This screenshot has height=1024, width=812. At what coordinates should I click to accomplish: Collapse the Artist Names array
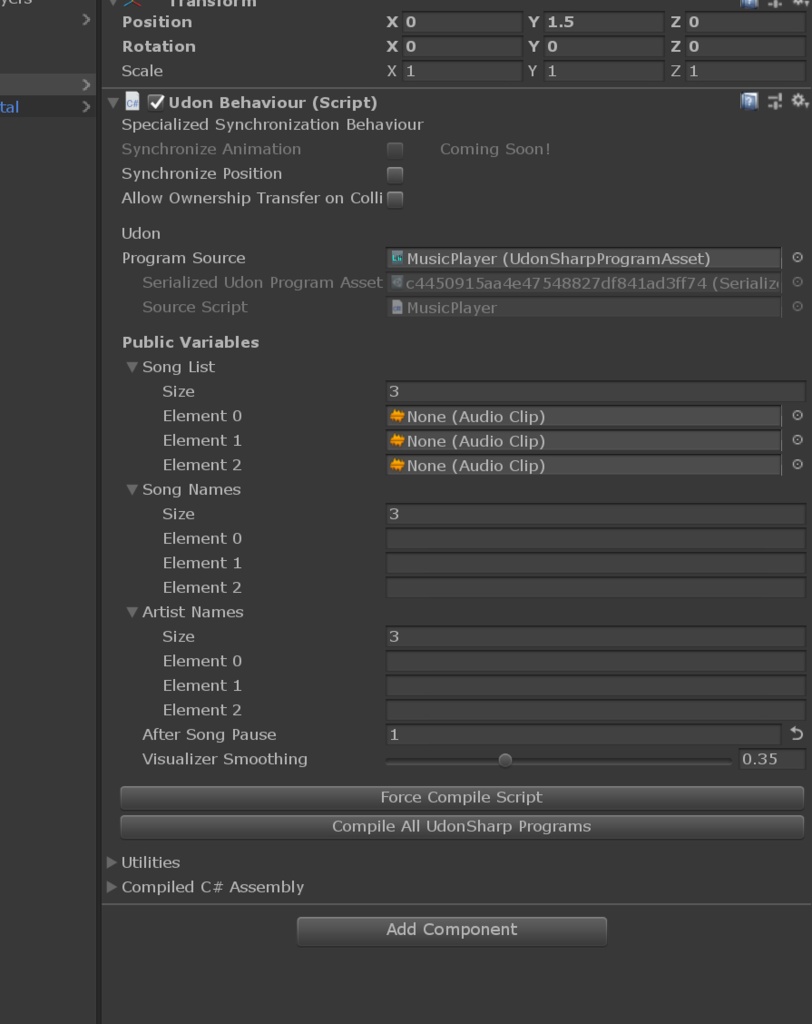click(132, 612)
